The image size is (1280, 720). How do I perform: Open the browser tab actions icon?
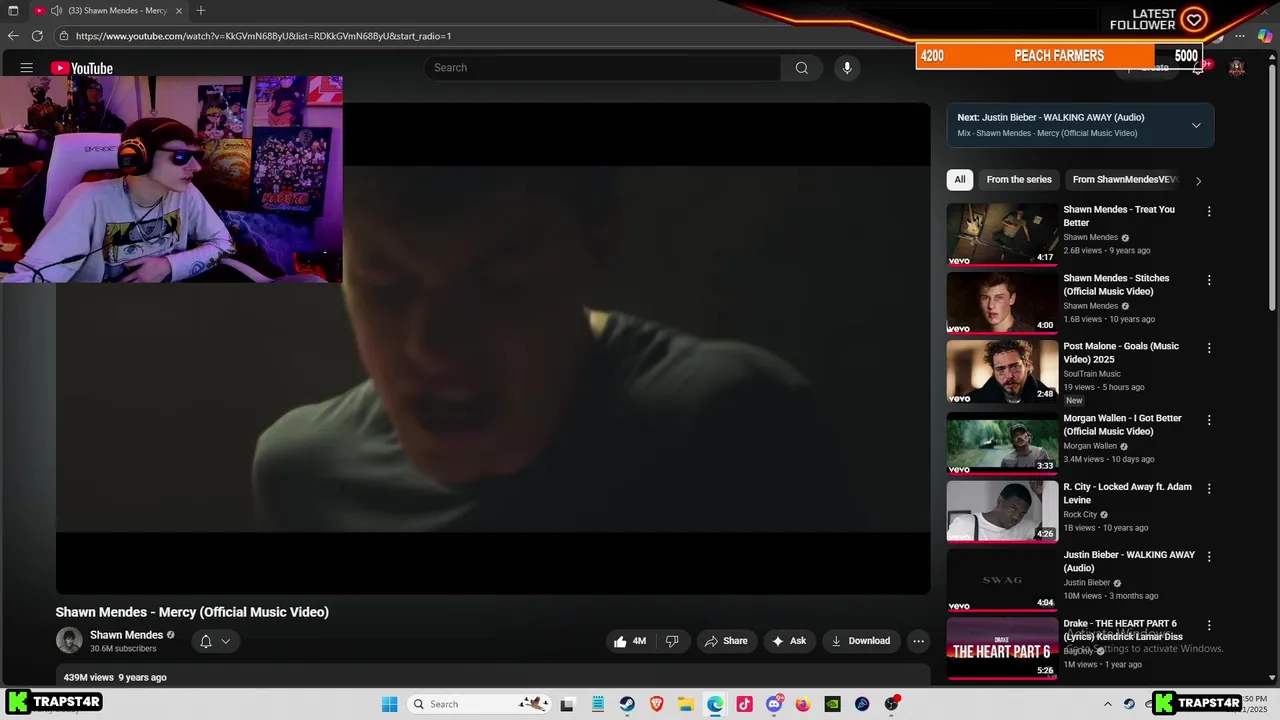[x=13, y=10]
